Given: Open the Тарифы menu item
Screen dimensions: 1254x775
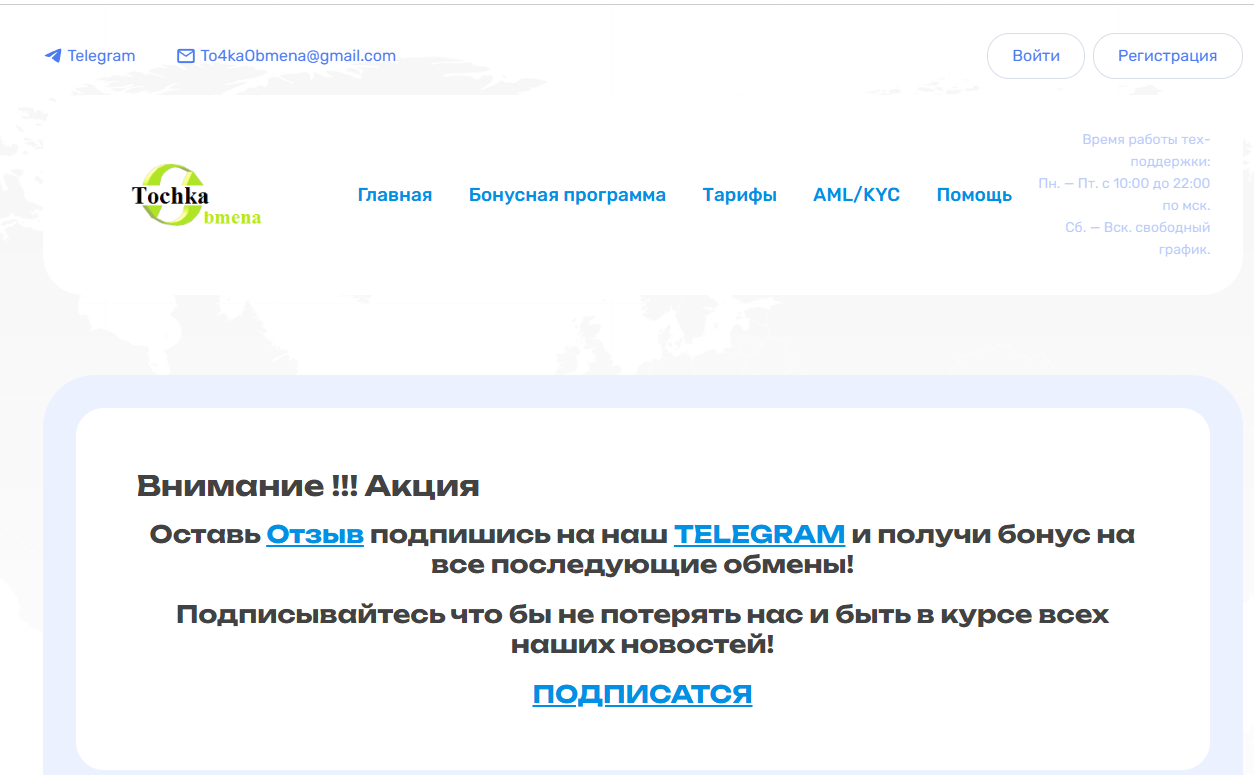Looking at the screenshot, I should (x=740, y=195).
